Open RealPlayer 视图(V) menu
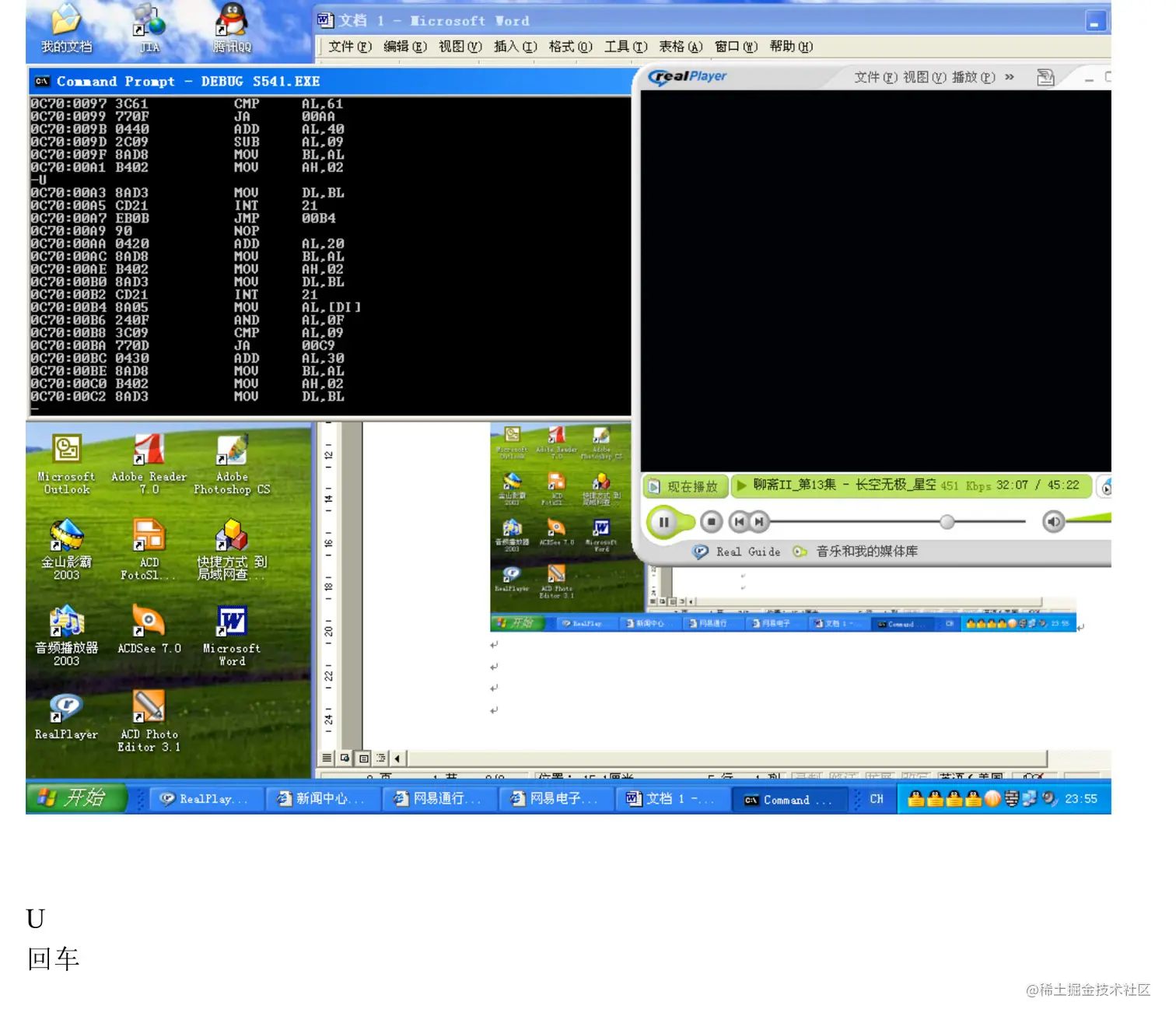1176x1023 pixels. [x=925, y=77]
